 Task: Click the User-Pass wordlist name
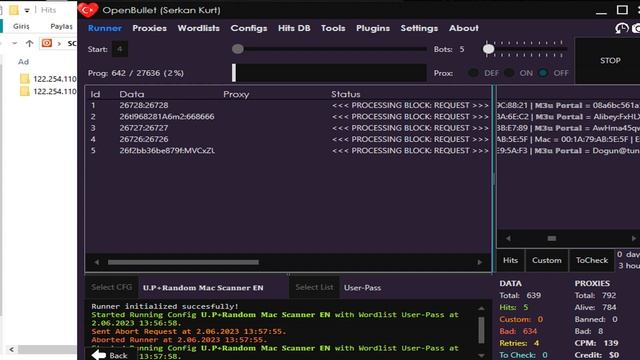(x=362, y=288)
